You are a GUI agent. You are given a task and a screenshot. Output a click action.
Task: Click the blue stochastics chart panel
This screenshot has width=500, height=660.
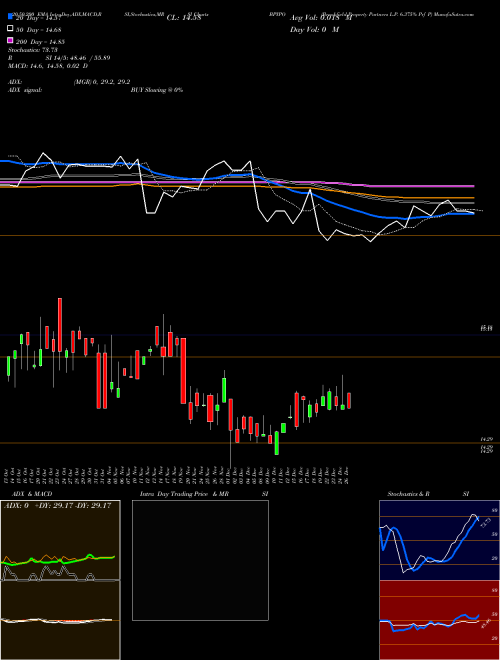coord(439,540)
